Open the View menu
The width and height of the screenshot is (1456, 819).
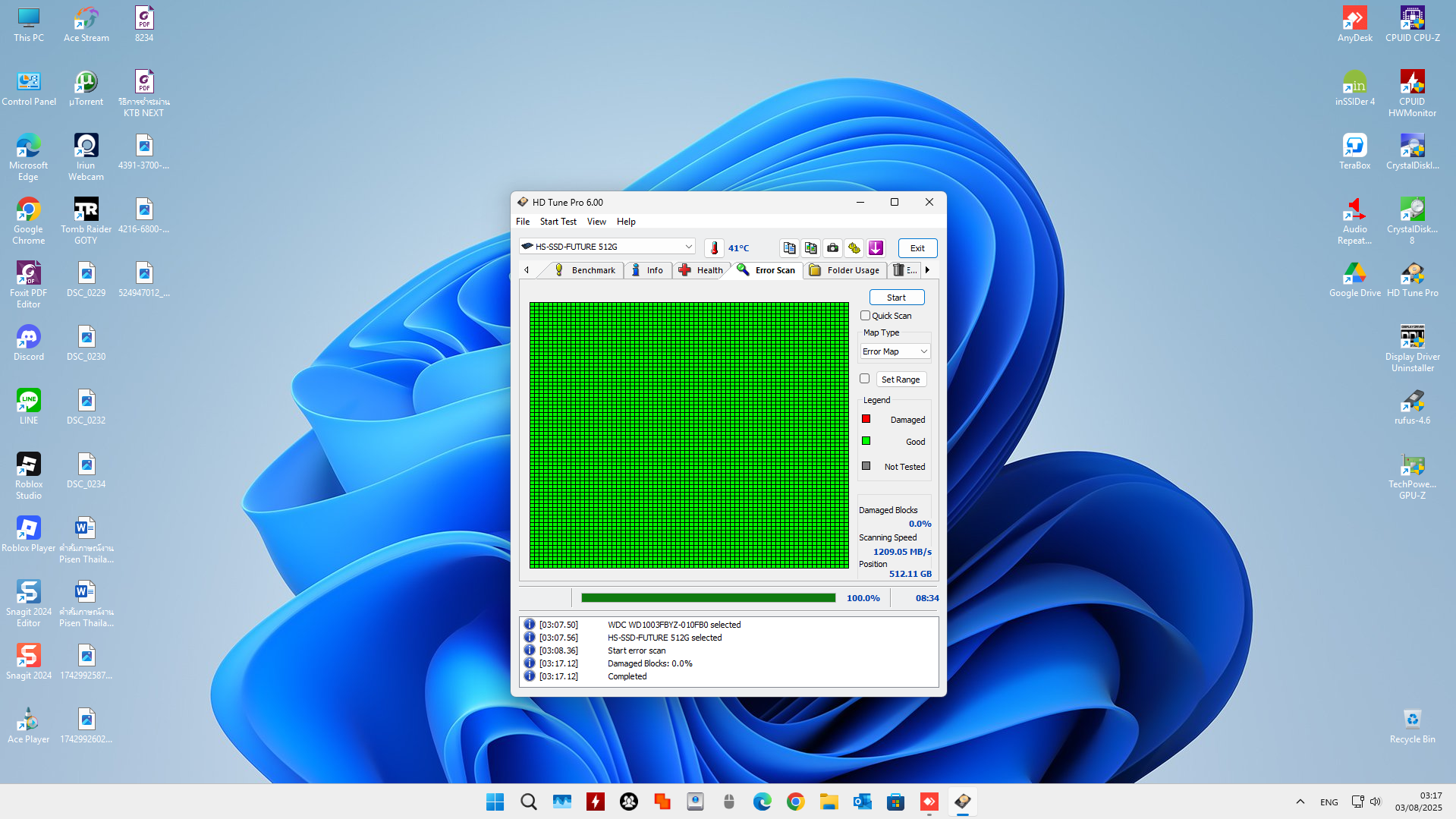[596, 222]
